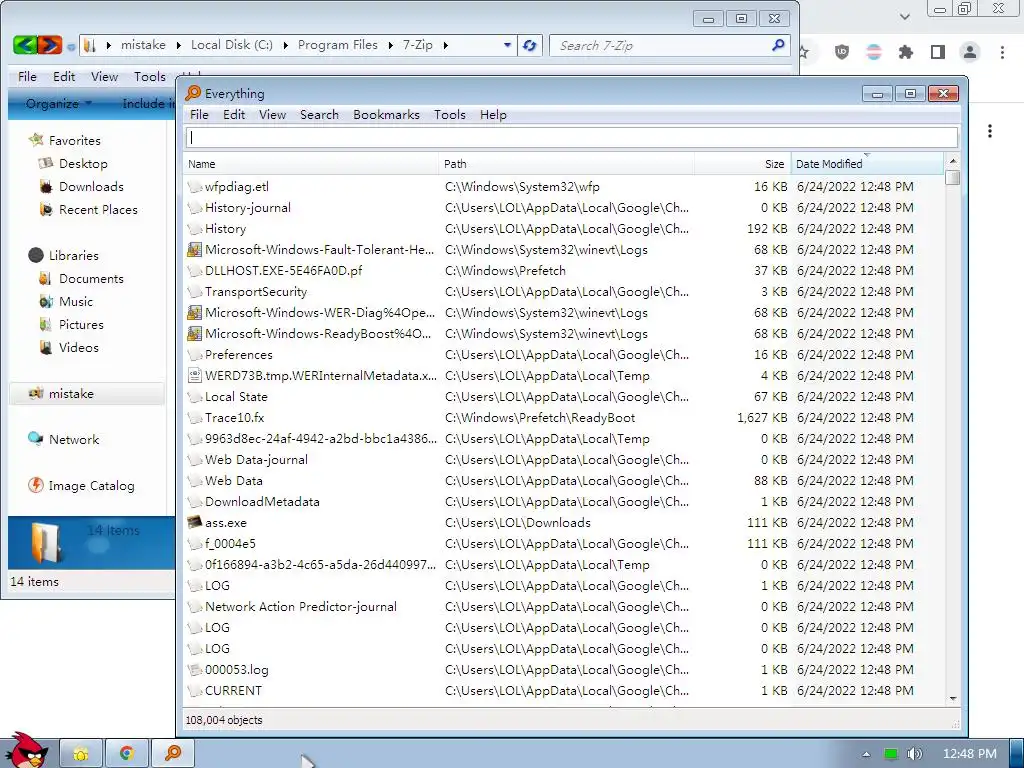Click the uBlock shield extension icon
Viewport: 1024px width, 768px height.
(x=842, y=52)
